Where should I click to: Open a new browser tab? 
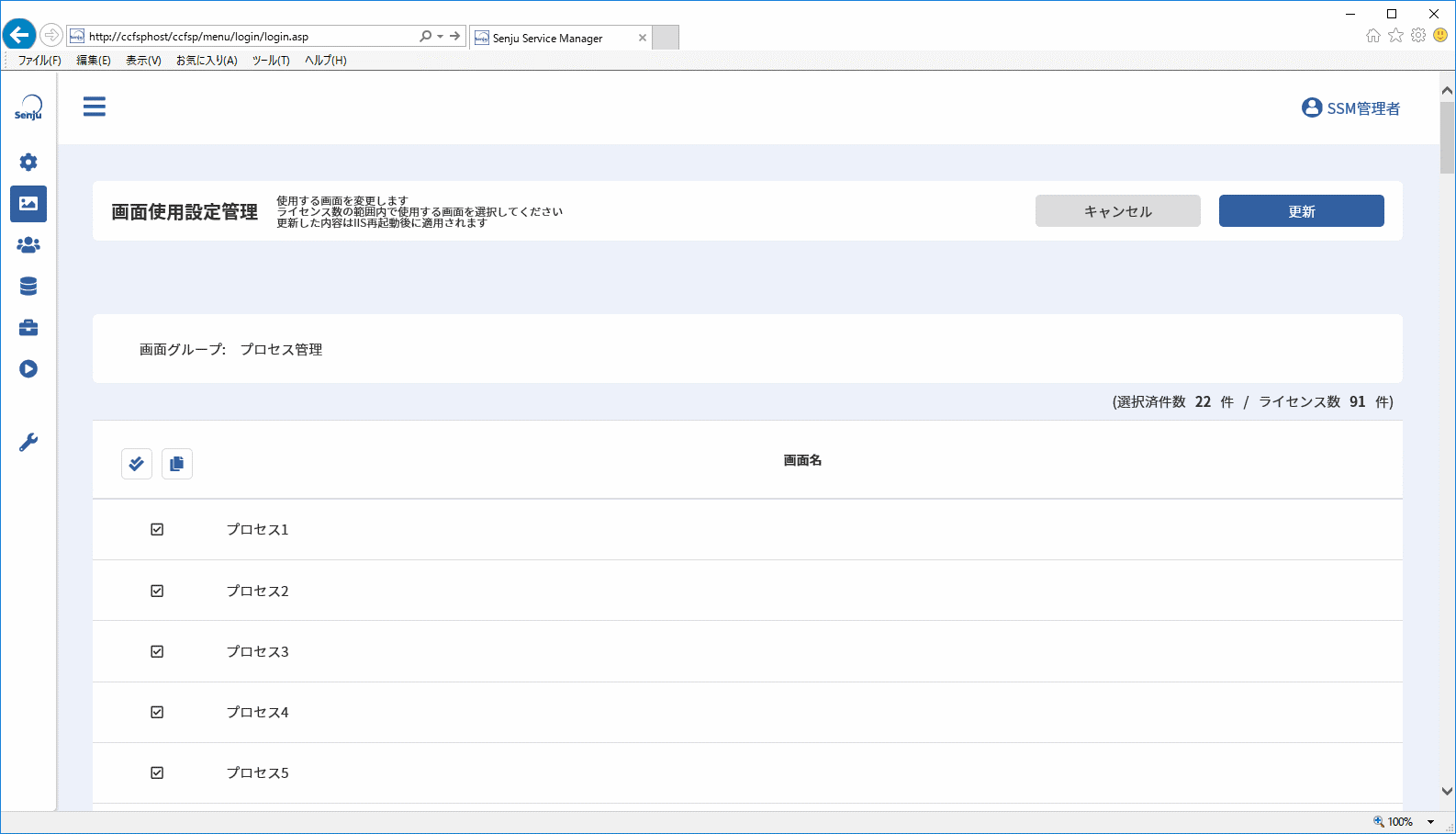pyautogui.click(x=666, y=38)
